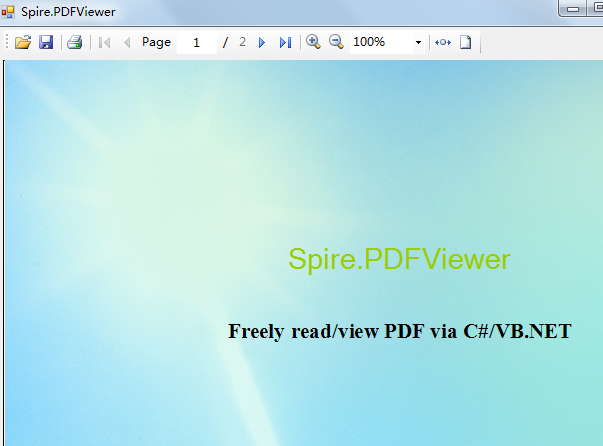603x446 pixels.
Task: Click the 'Page' label in toolbar
Action: click(156, 42)
